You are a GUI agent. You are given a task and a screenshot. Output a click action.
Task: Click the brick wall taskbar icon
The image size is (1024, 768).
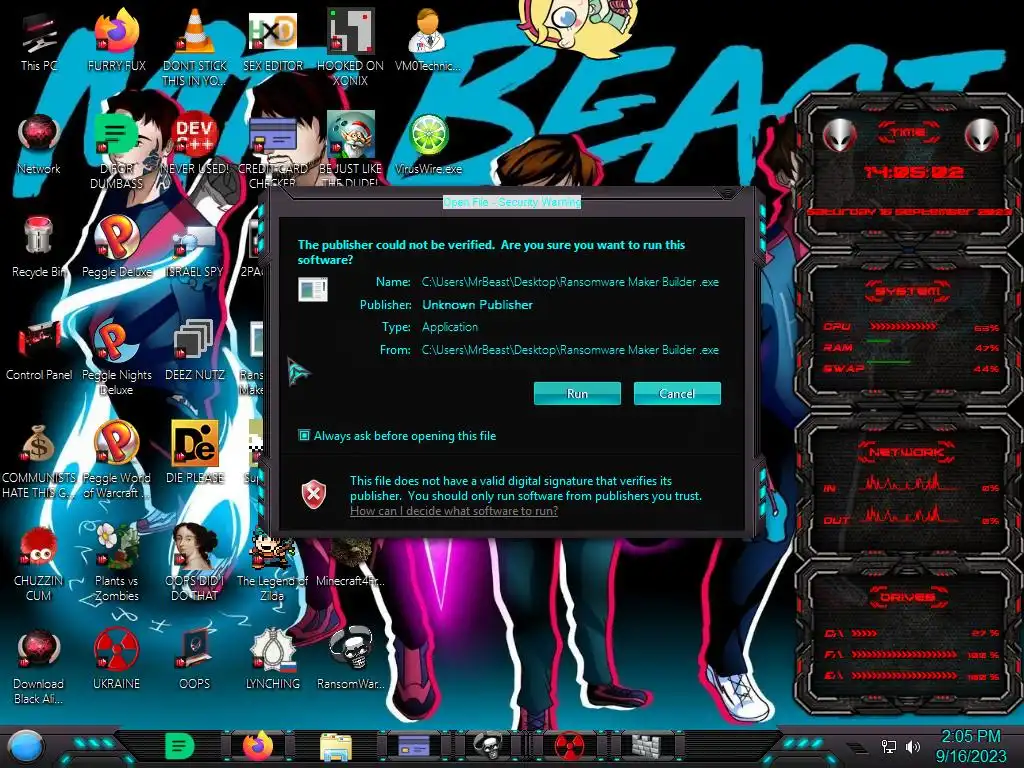647,746
